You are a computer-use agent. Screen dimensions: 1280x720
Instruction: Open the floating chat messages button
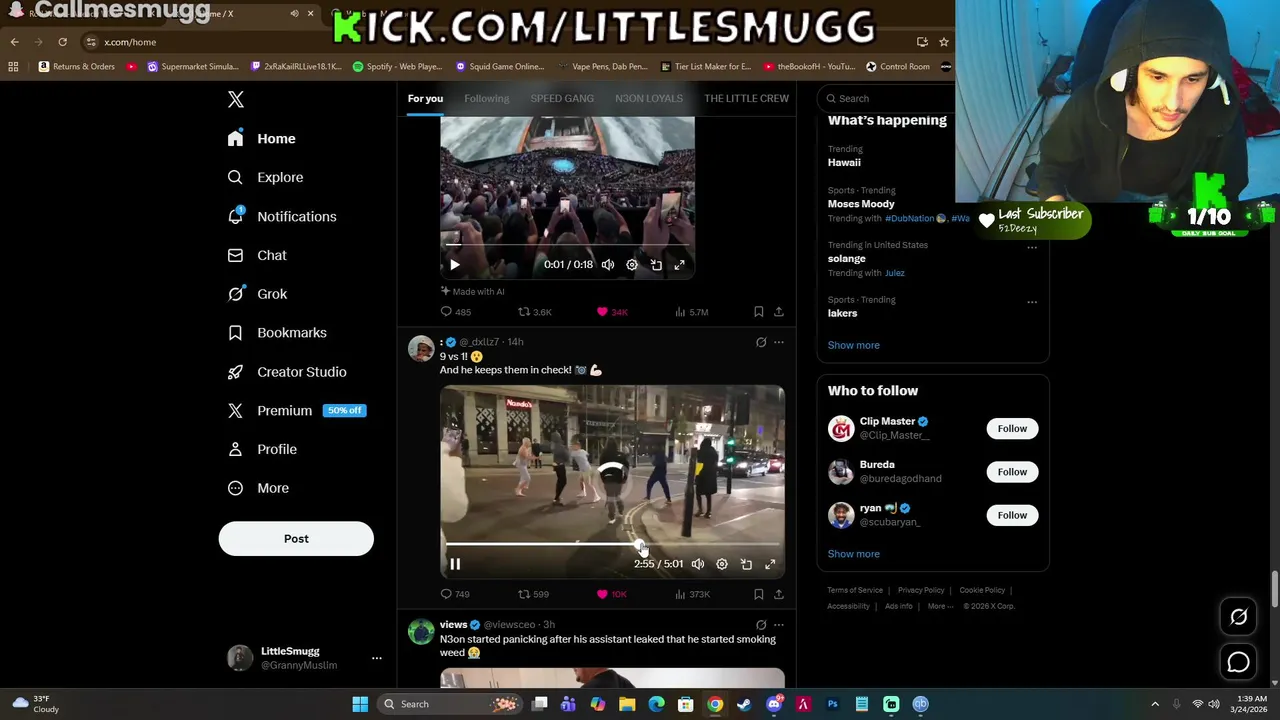(1239, 662)
